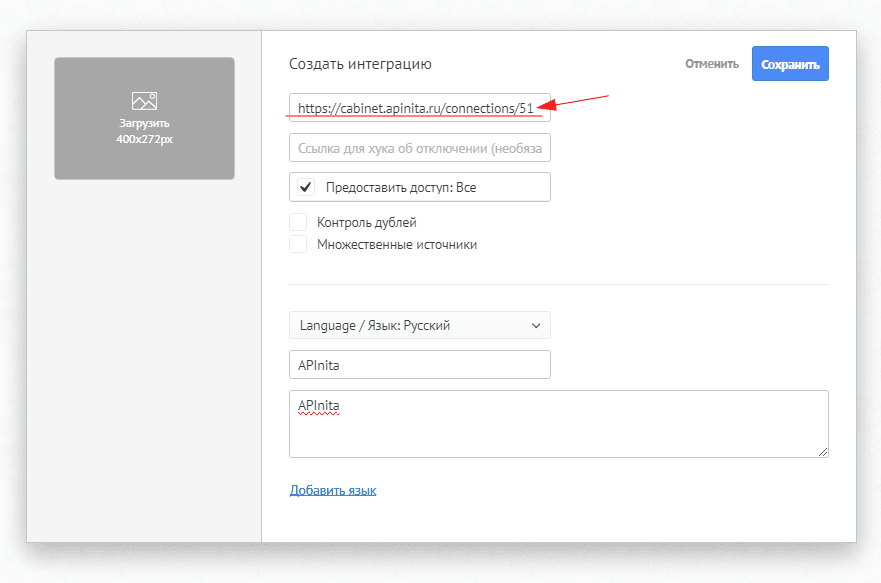Open the Language / Язык: Русский dropdown
Viewport: 881px width, 583px height.
coord(419,325)
